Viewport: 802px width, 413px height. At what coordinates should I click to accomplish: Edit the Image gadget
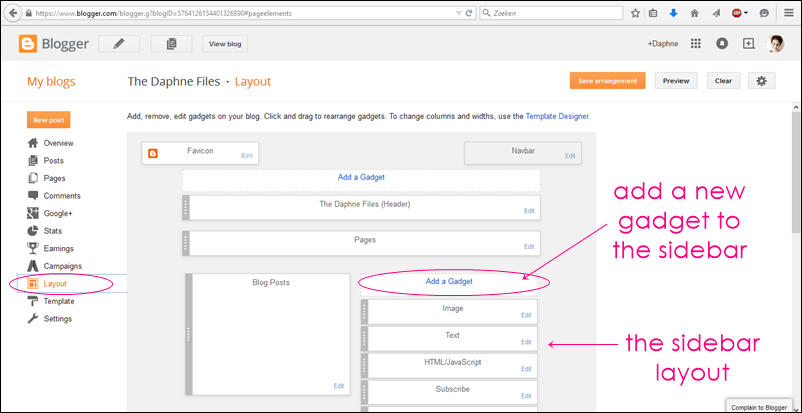click(526, 315)
